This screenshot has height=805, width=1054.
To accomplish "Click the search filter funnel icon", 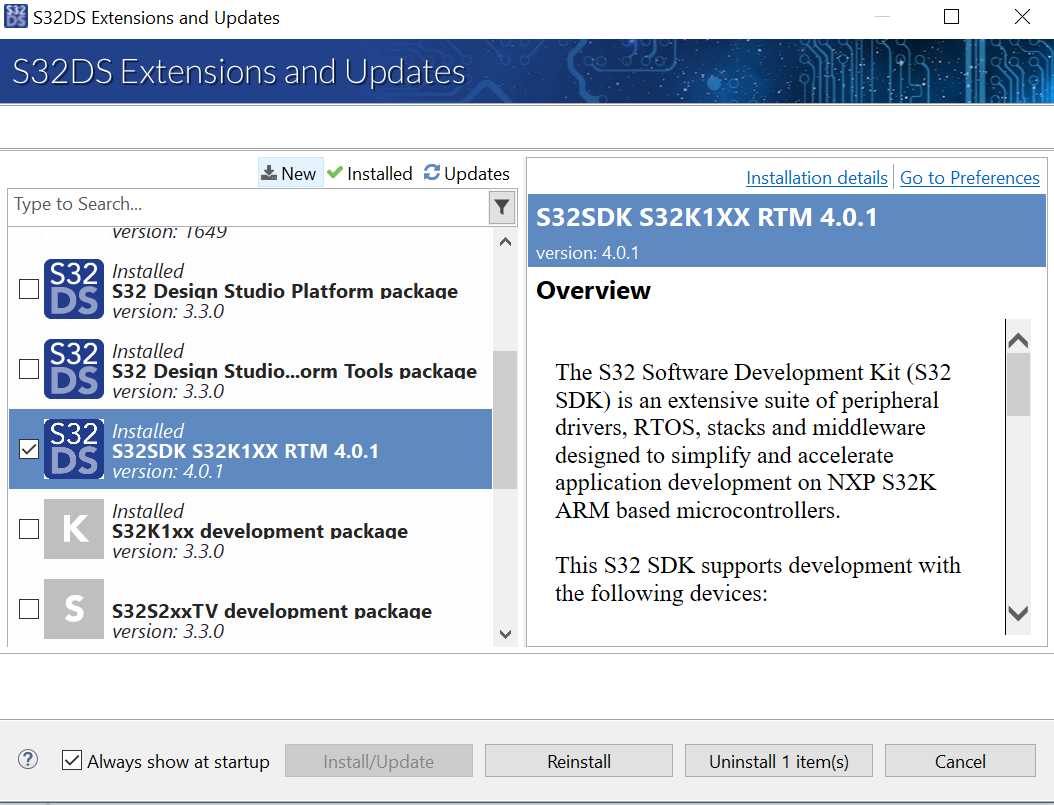I will click(502, 207).
